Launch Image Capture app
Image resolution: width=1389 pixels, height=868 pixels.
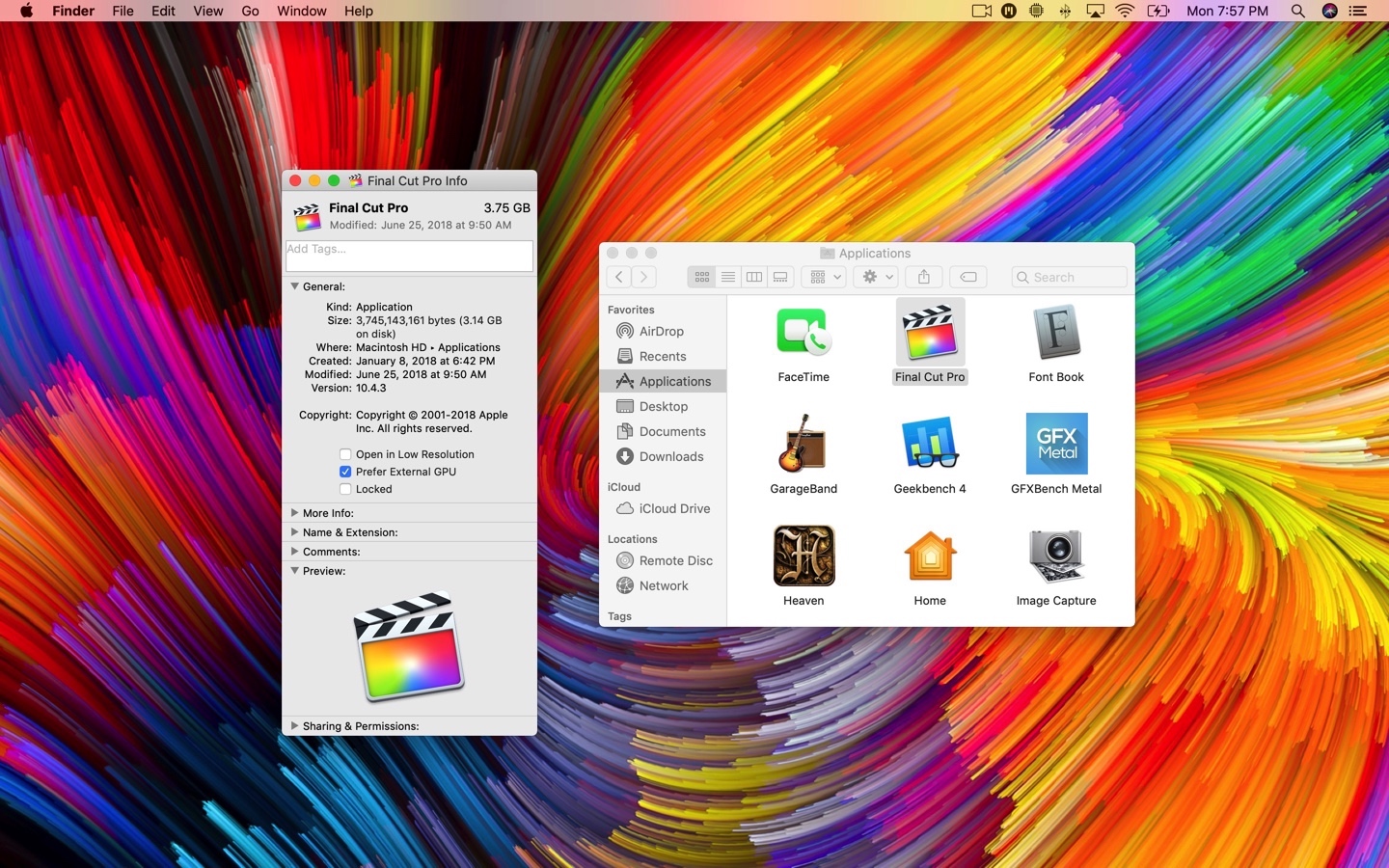(x=1055, y=556)
